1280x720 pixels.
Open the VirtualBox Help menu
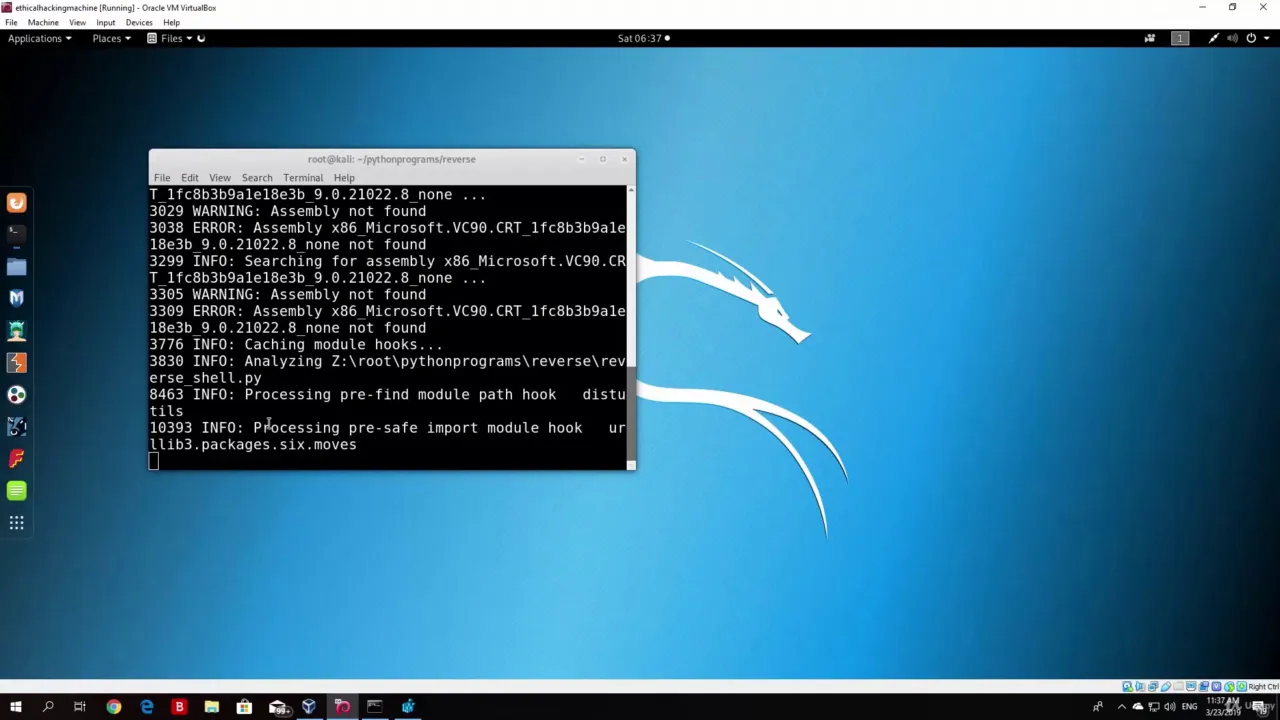[171, 22]
